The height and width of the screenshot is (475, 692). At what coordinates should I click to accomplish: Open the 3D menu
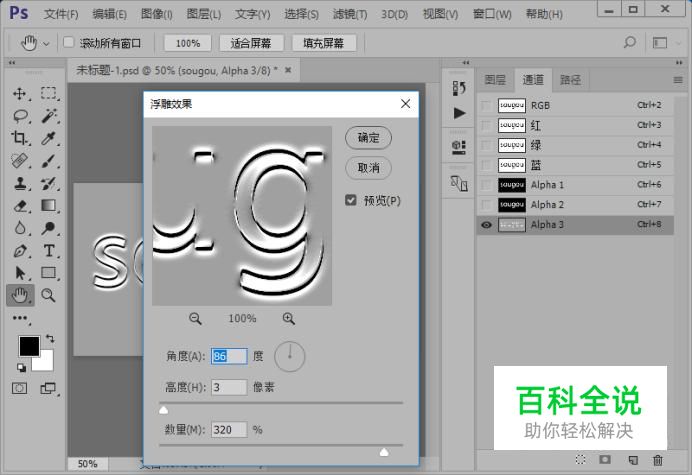[394, 15]
